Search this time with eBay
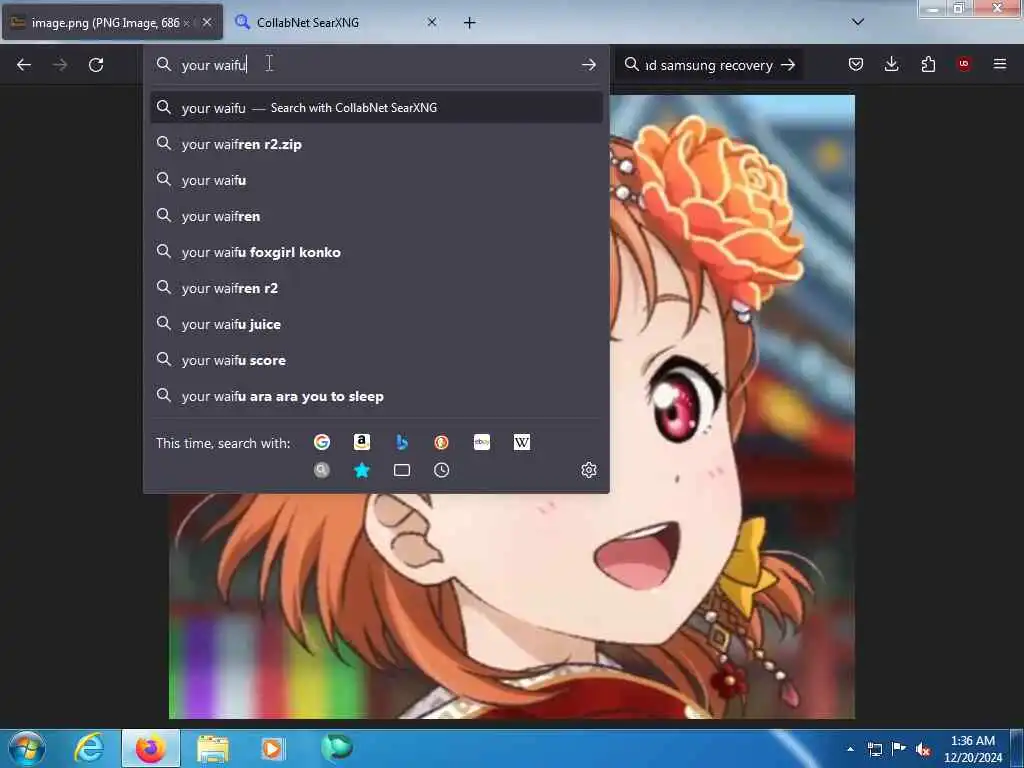 coord(482,442)
